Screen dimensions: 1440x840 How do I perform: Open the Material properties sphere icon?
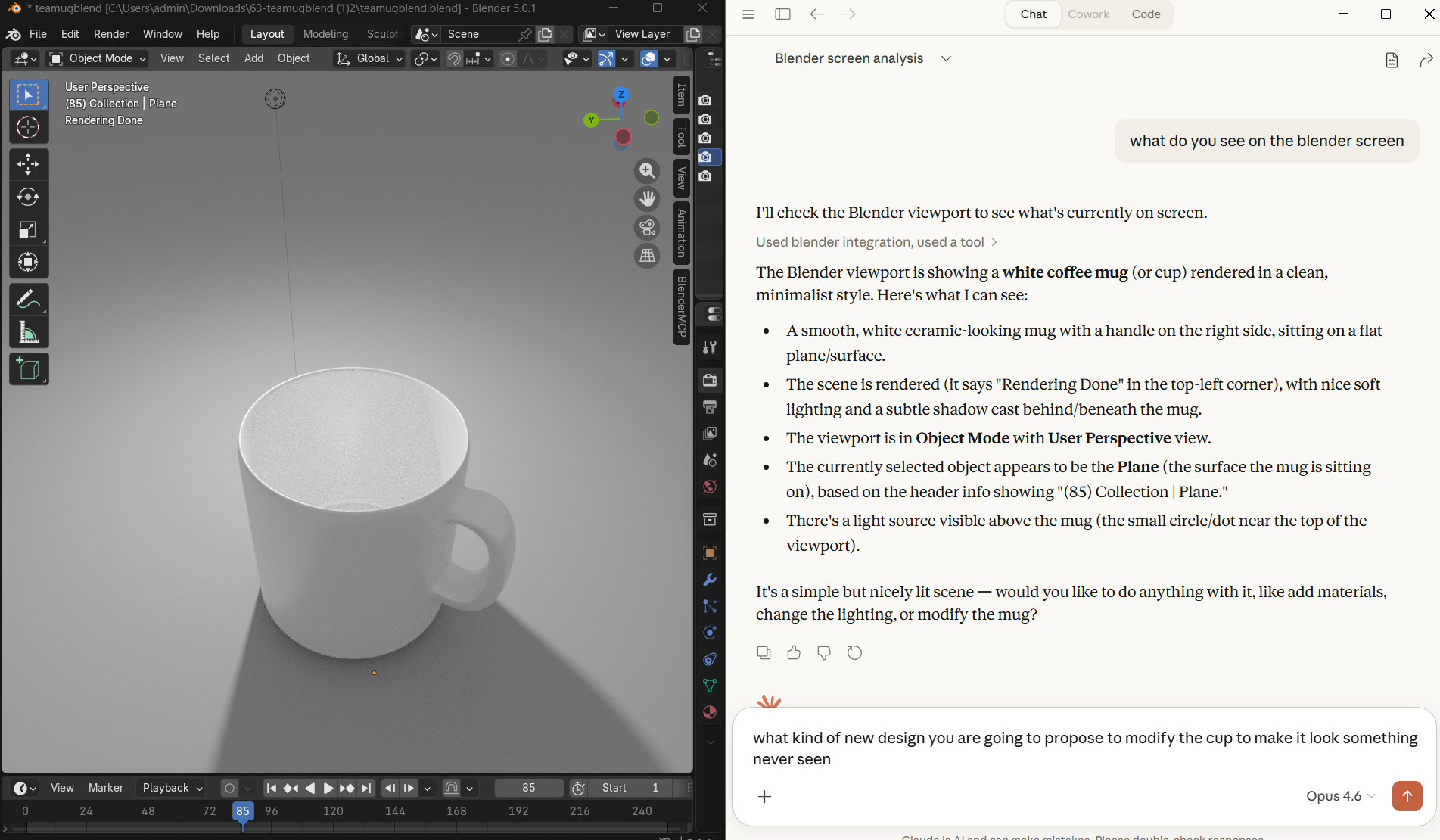709,712
